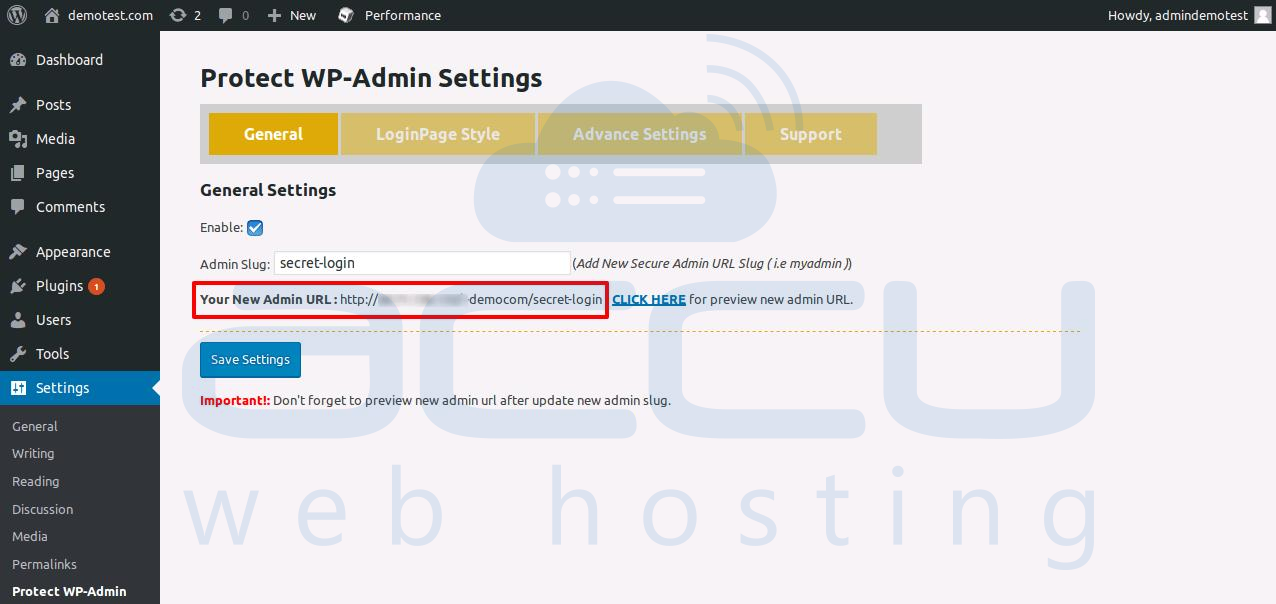Open Discussion settings submenu link
This screenshot has width=1276, height=604.
[43, 510]
